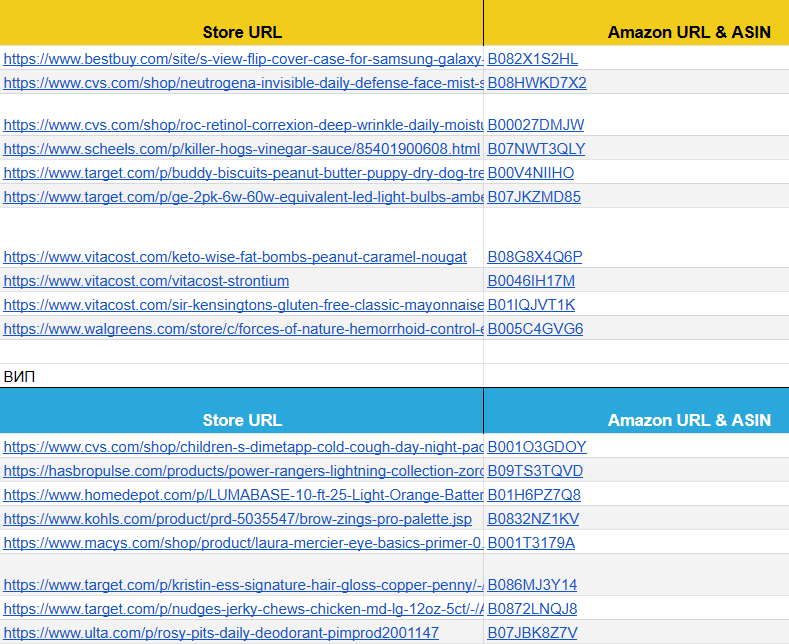Open the cvs.com roc-retinol-correxion link
The height and width of the screenshot is (644, 789).
(243, 124)
